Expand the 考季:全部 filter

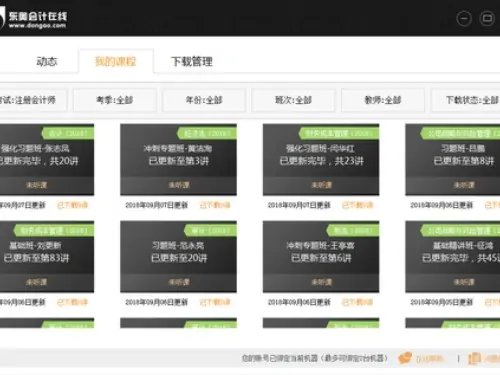(x=115, y=100)
